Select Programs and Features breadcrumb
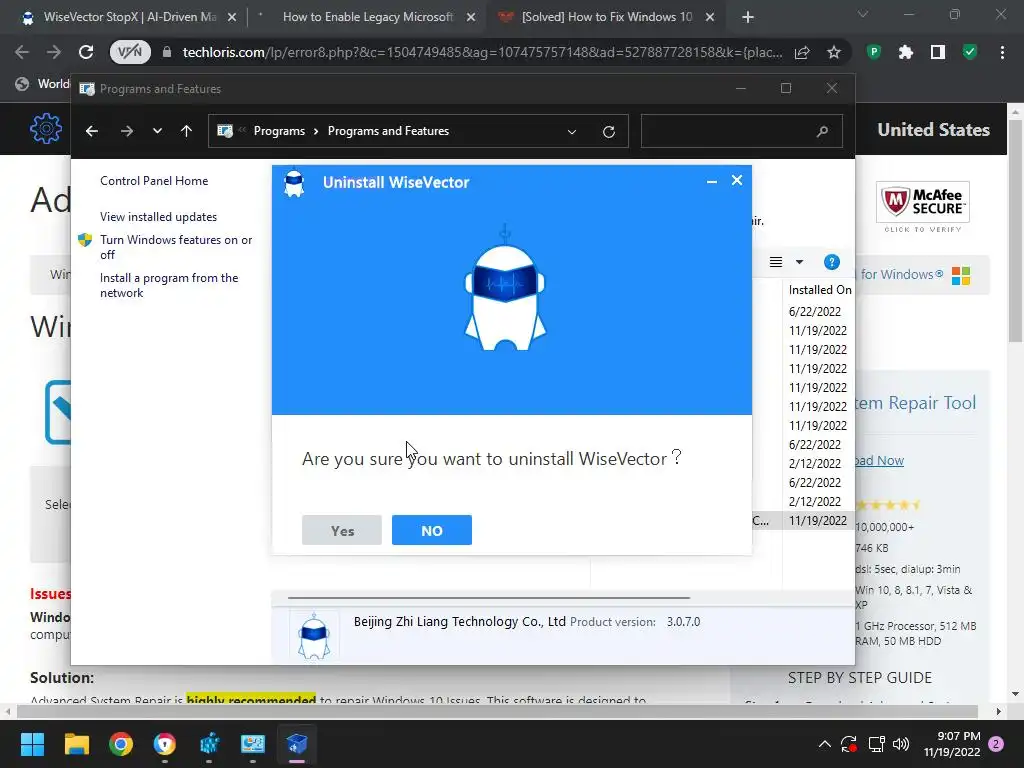Screen dimensions: 1024x768 click(389, 131)
